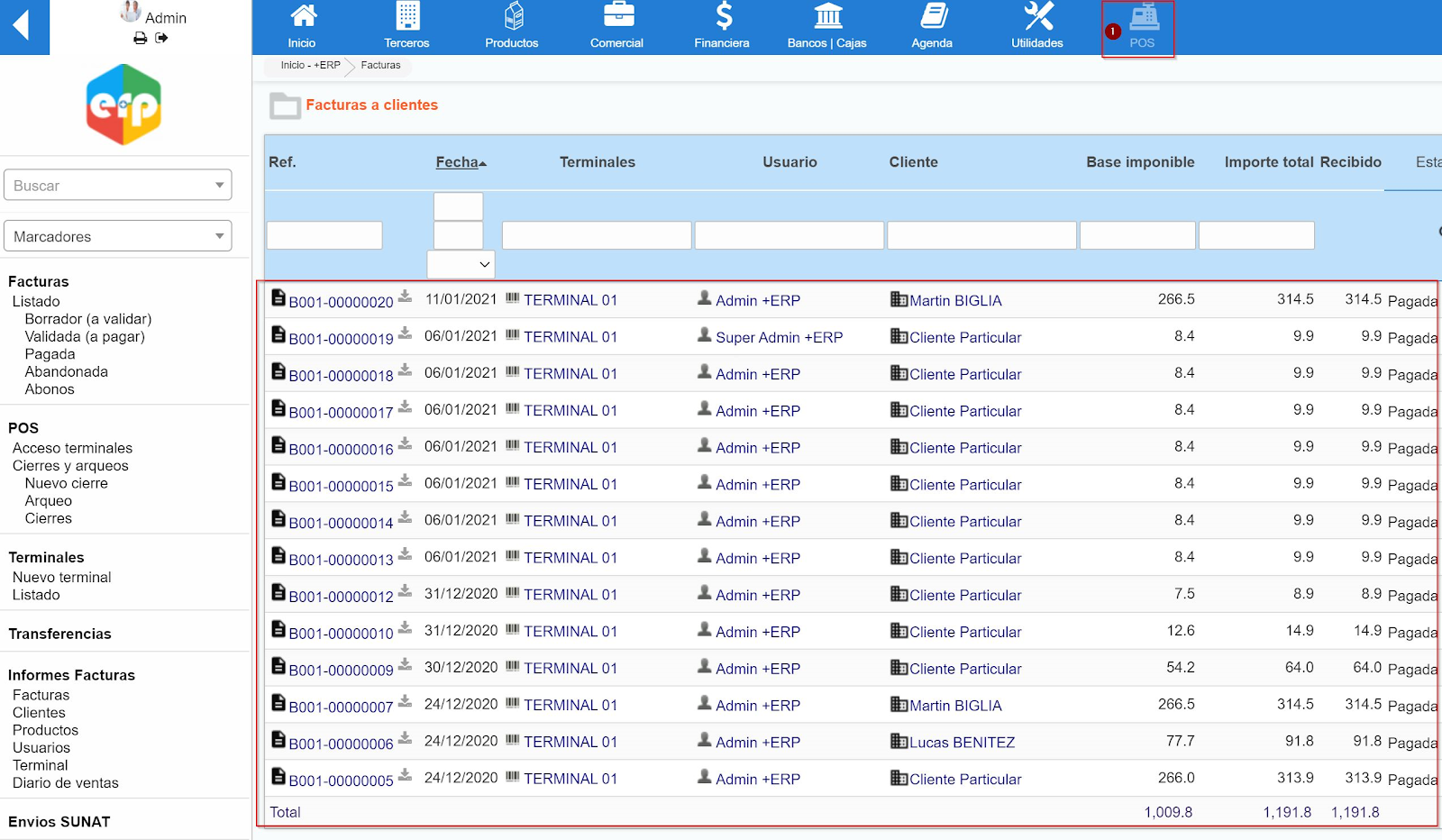This screenshot has width=1442, height=840.
Task: Open Arqueo in sidebar
Action: click(48, 500)
